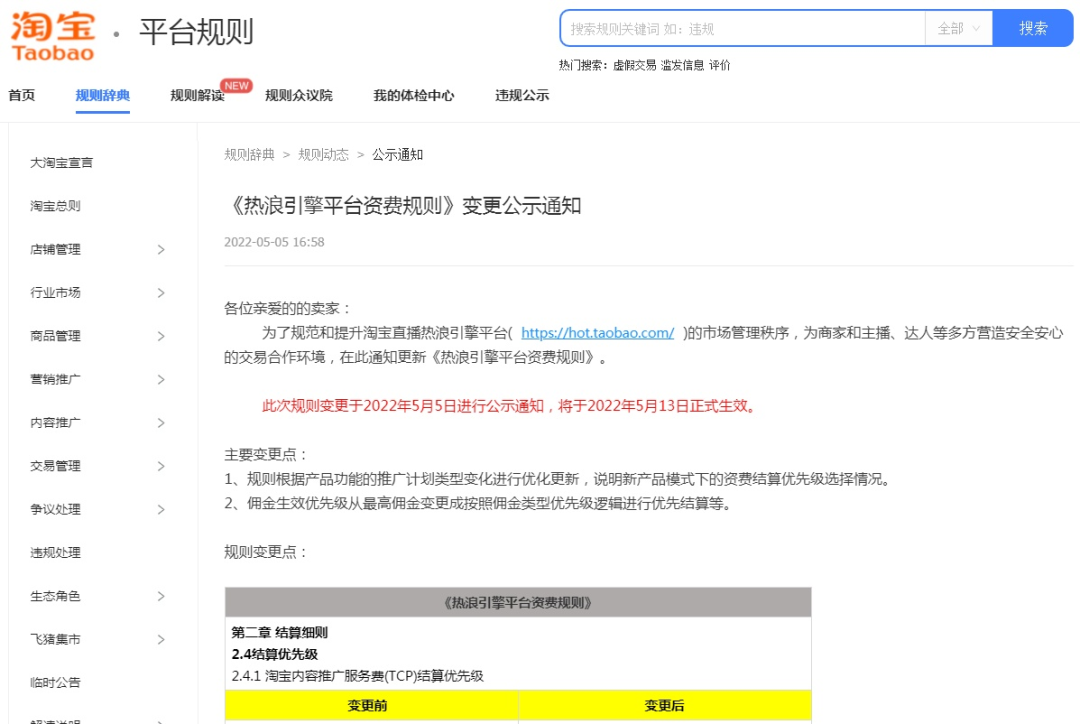Click the 搜索 button
The height and width of the screenshot is (724, 1080).
click(x=1032, y=28)
